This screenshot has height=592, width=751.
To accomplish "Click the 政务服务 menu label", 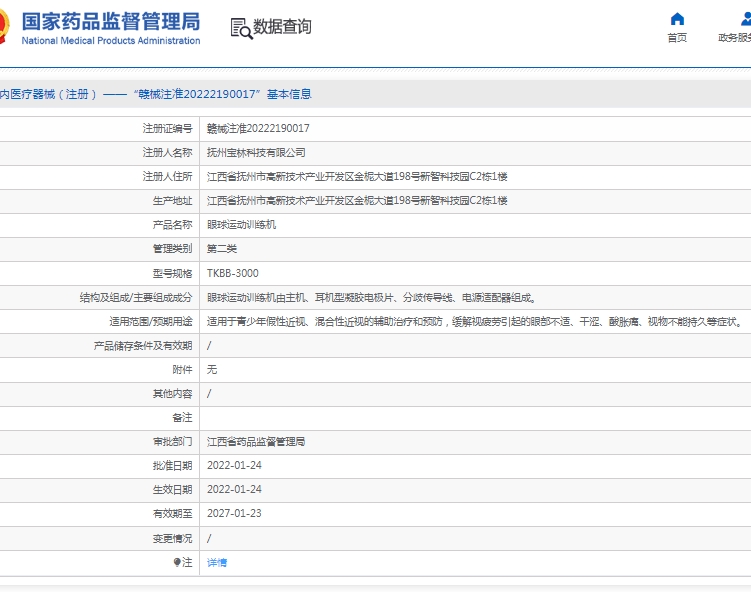I will click(734, 38).
